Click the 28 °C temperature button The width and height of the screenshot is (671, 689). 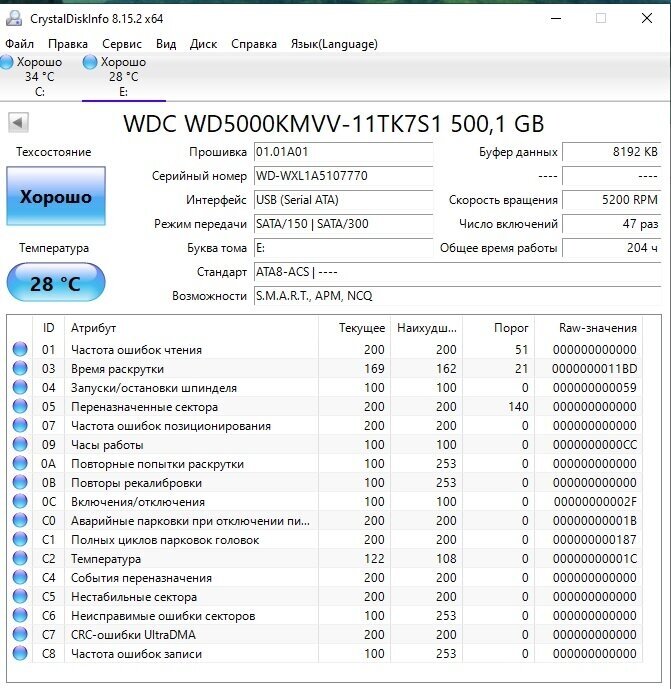coord(56,283)
